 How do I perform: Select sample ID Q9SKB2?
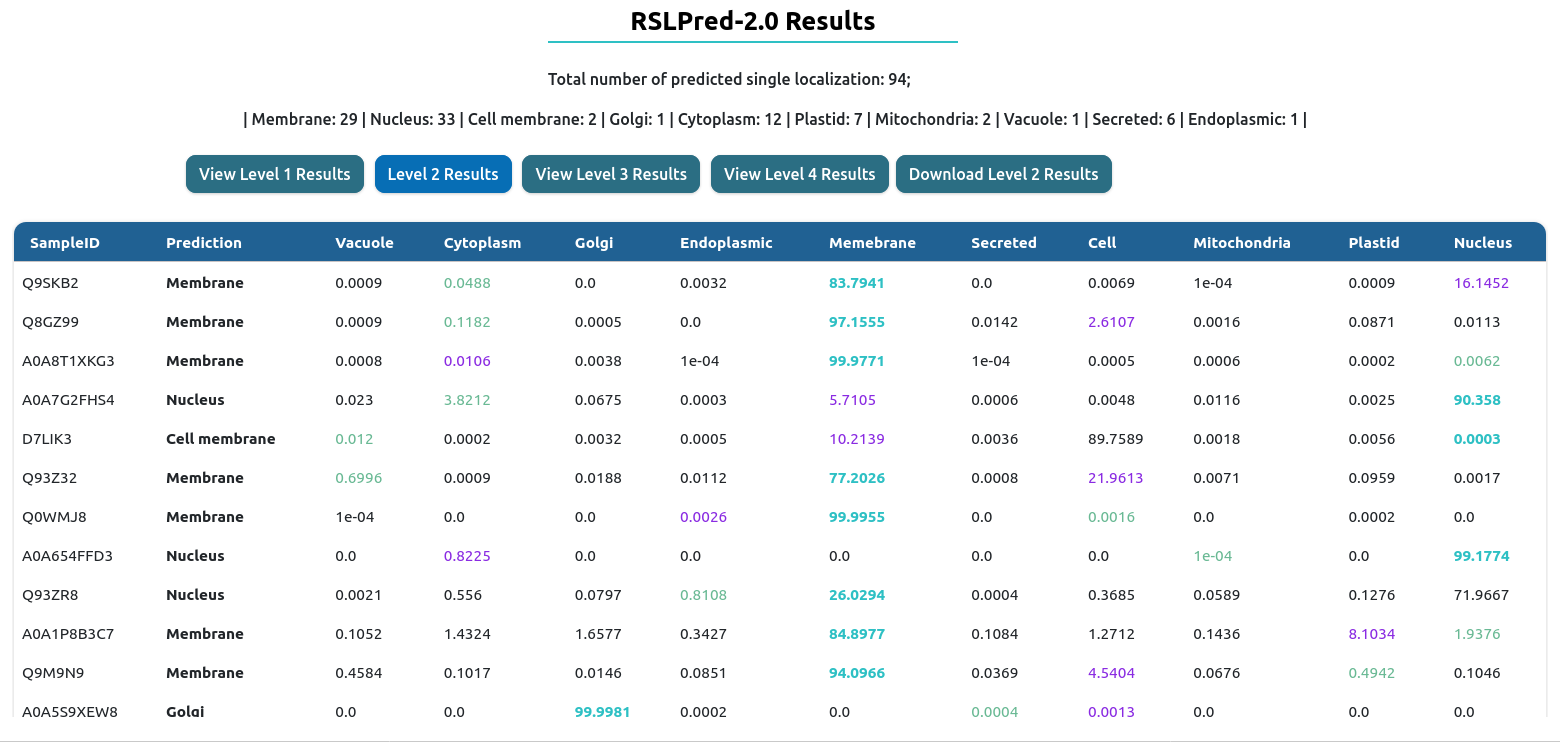point(50,283)
